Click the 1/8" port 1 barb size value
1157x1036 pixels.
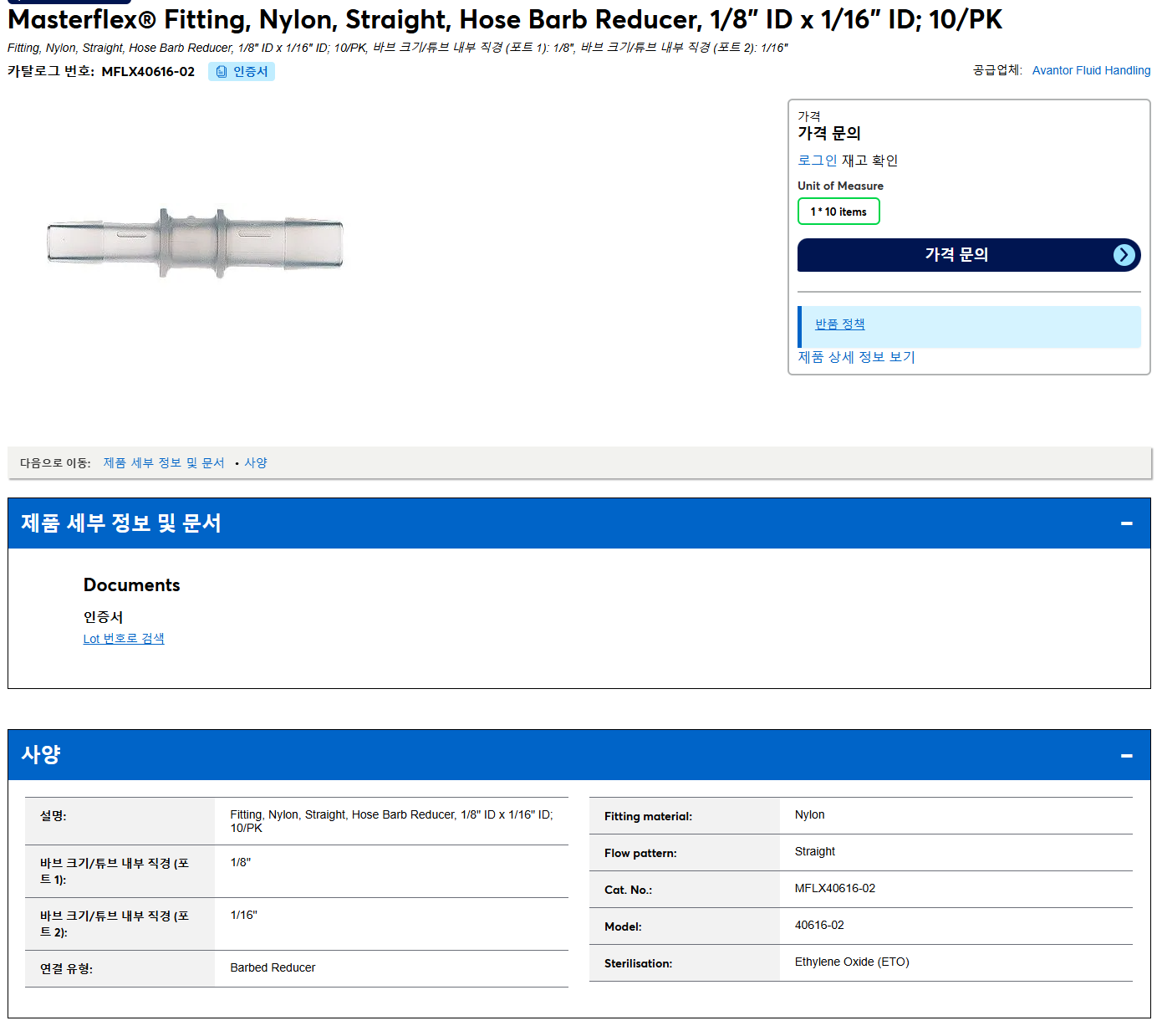click(x=240, y=862)
